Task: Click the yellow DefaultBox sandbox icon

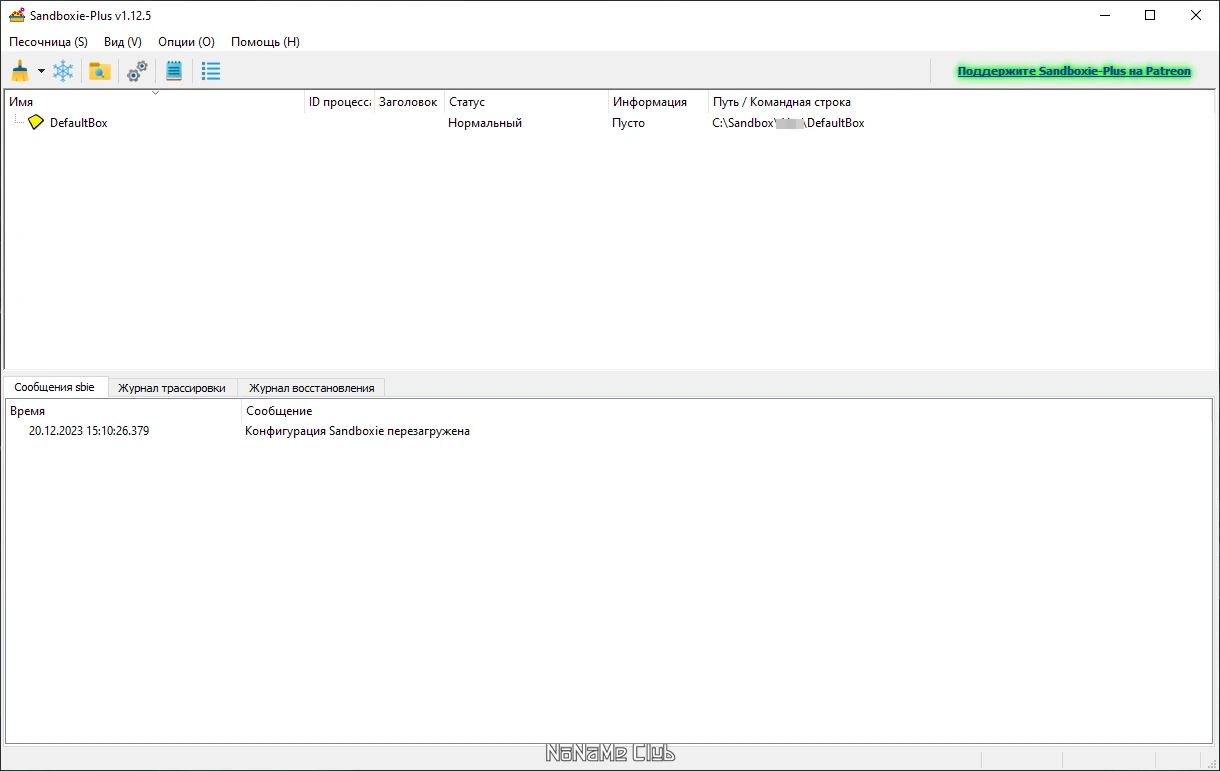Action: tap(36, 122)
